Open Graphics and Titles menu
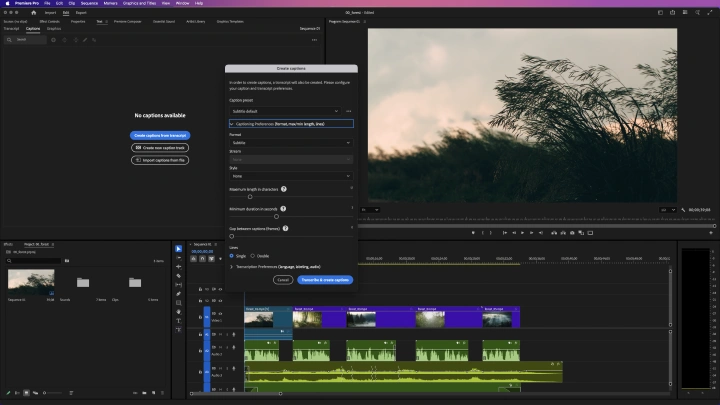The image size is (720, 405). [x=139, y=3]
